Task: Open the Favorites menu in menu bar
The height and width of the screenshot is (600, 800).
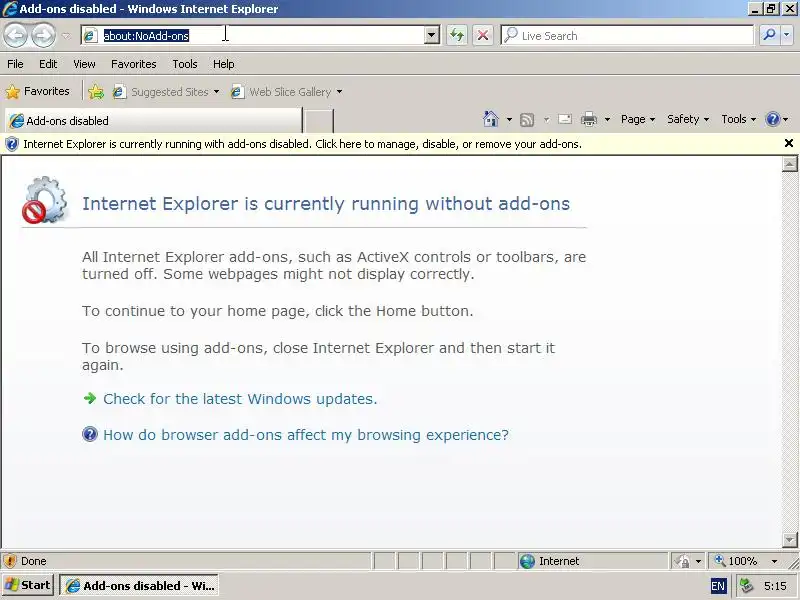Action: (x=134, y=64)
